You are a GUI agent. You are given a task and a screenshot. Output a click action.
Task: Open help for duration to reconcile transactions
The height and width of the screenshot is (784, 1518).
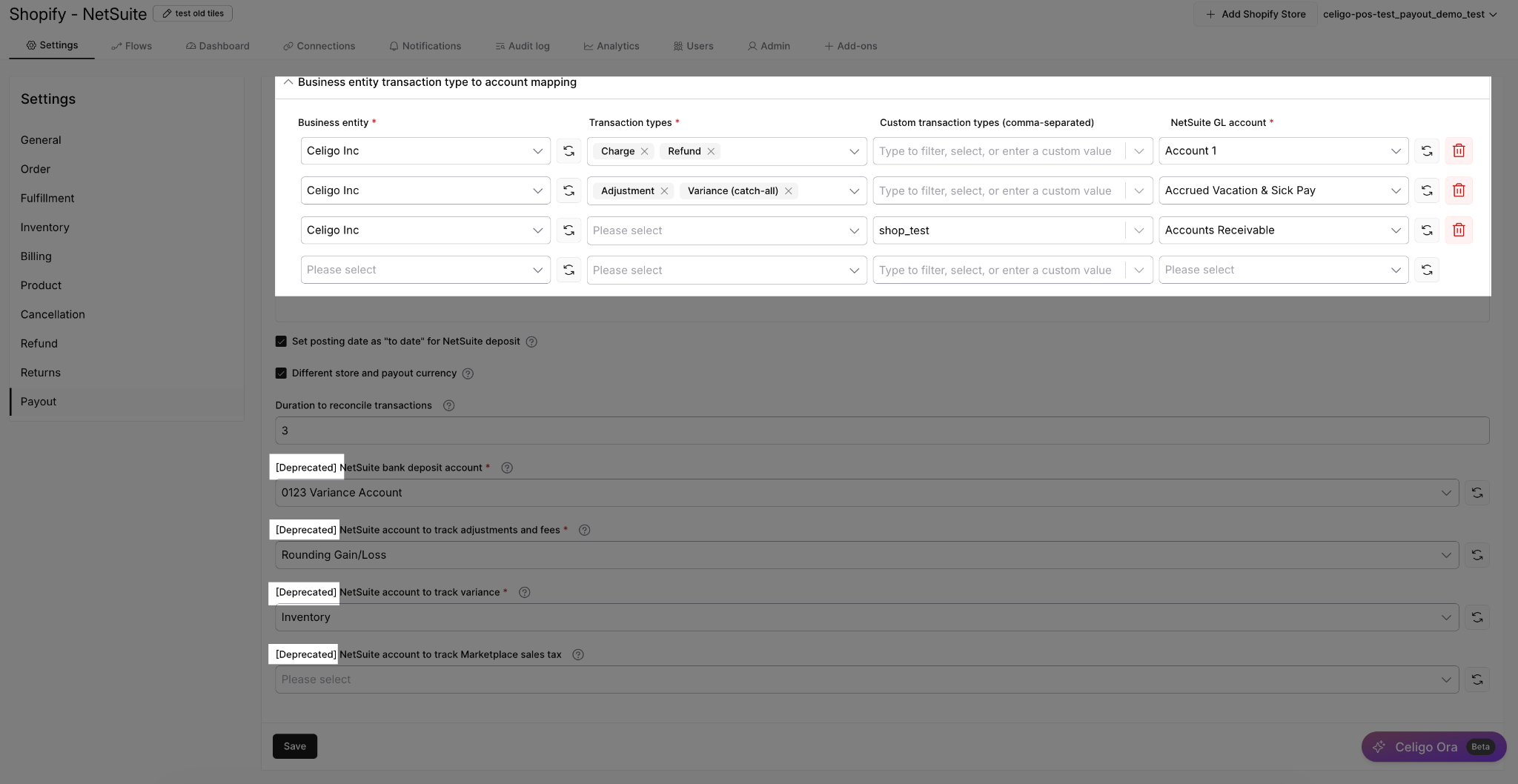point(448,405)
